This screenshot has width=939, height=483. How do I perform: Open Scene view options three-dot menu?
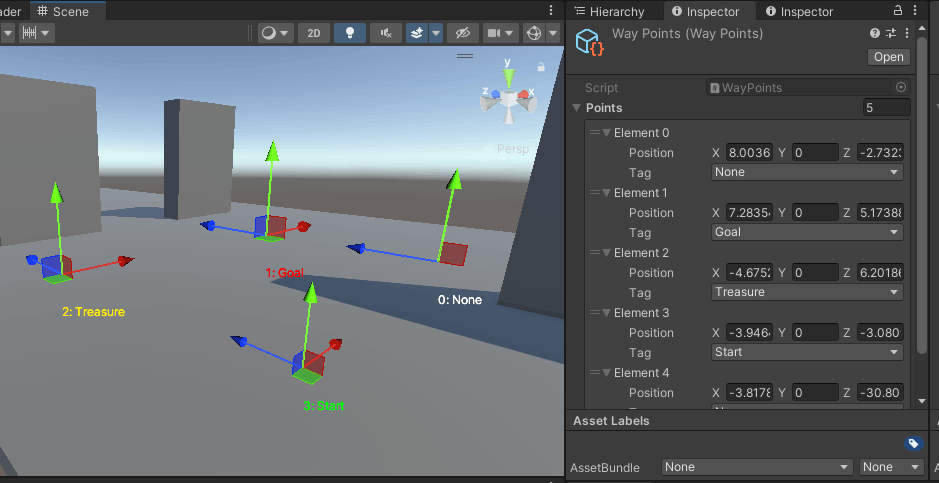coord(551,10)
